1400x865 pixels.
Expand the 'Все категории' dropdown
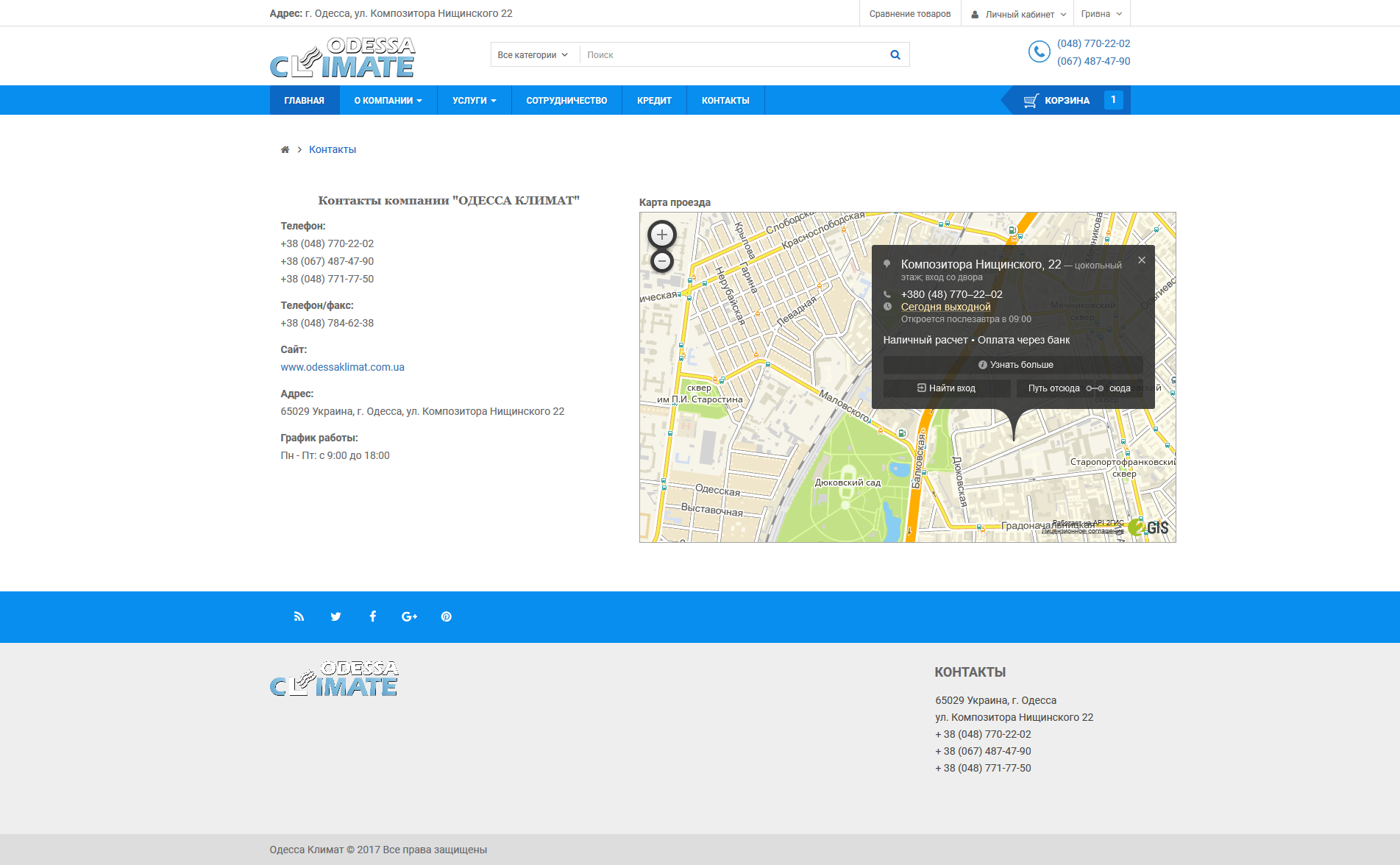pos(533,54)
